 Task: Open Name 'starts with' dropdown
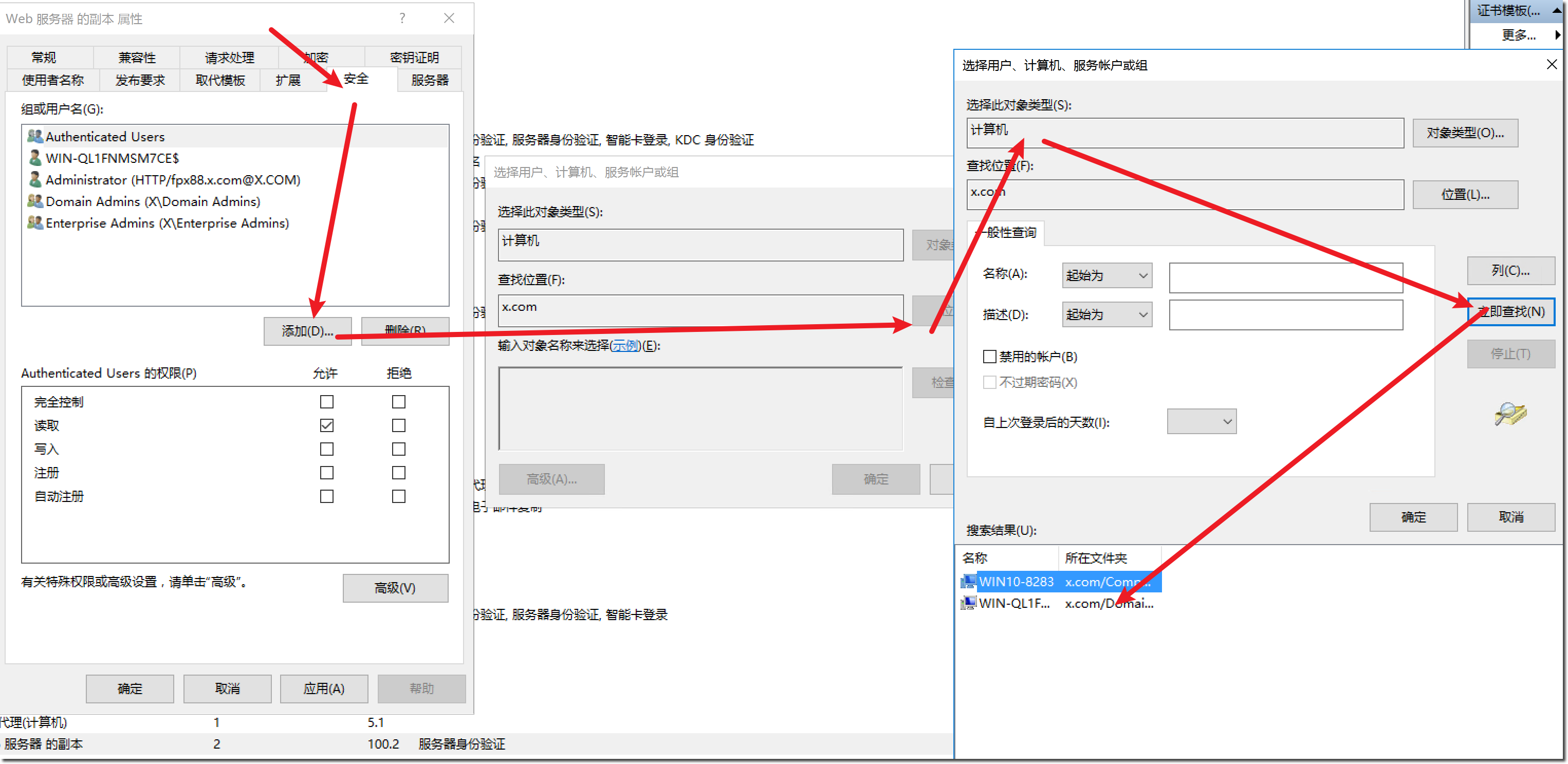click(1106, 276)
